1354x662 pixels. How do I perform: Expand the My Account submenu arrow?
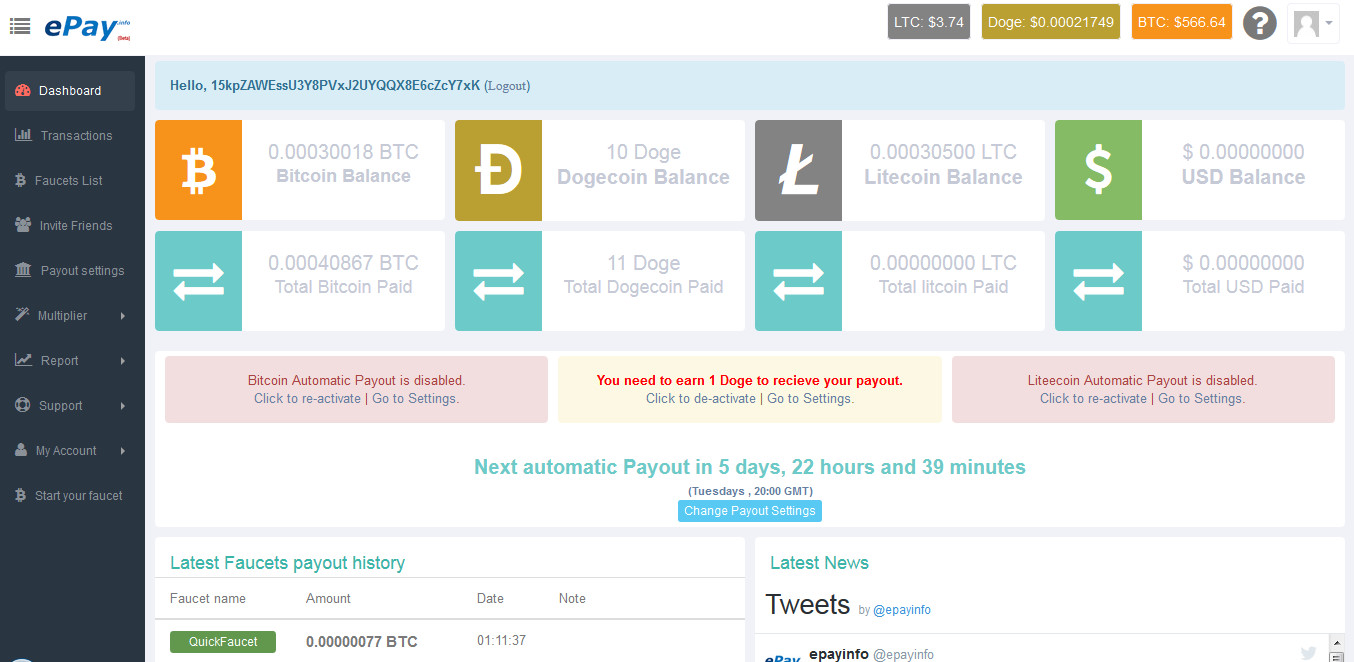[x=123, y=451]
